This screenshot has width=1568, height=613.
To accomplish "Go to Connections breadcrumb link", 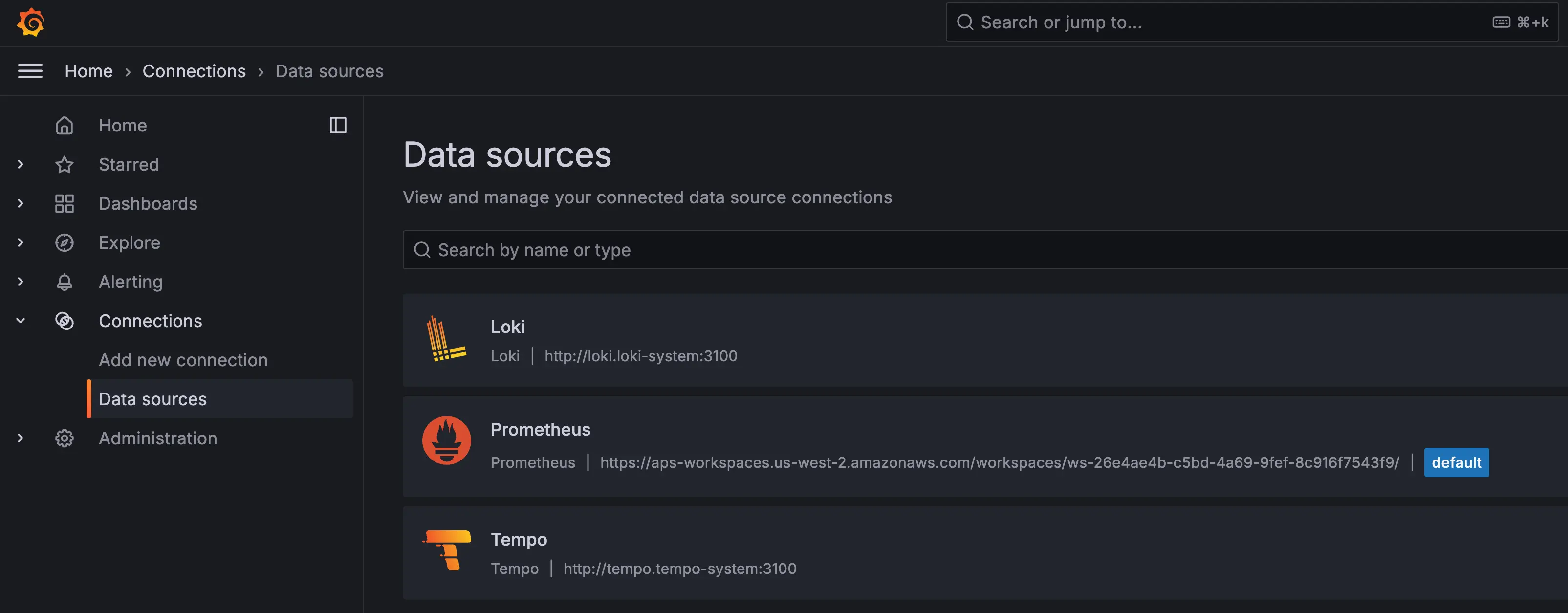I will [194, 71].
